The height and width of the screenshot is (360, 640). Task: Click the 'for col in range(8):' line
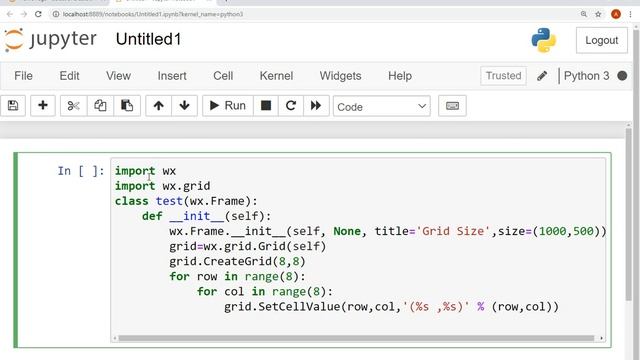(x=265, y=292)
